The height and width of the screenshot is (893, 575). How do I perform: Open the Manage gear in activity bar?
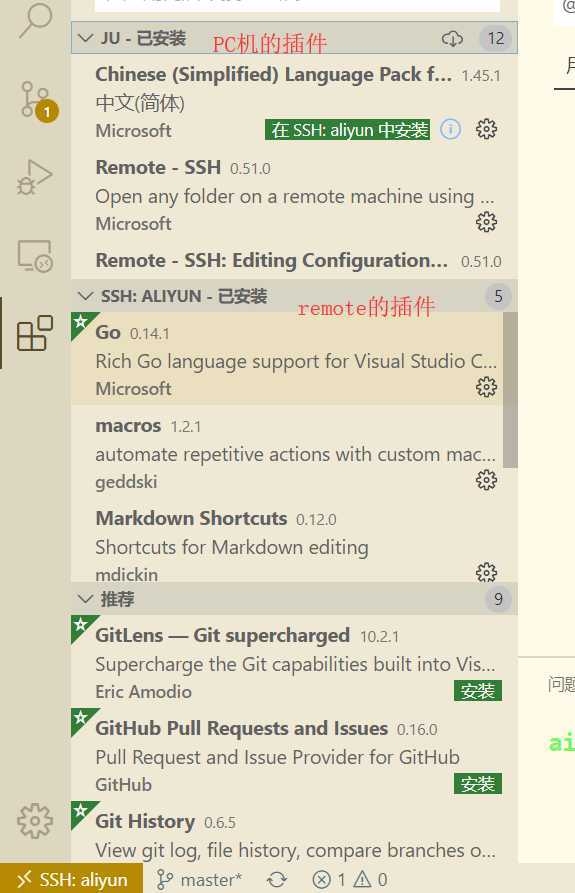pos(35,821)
